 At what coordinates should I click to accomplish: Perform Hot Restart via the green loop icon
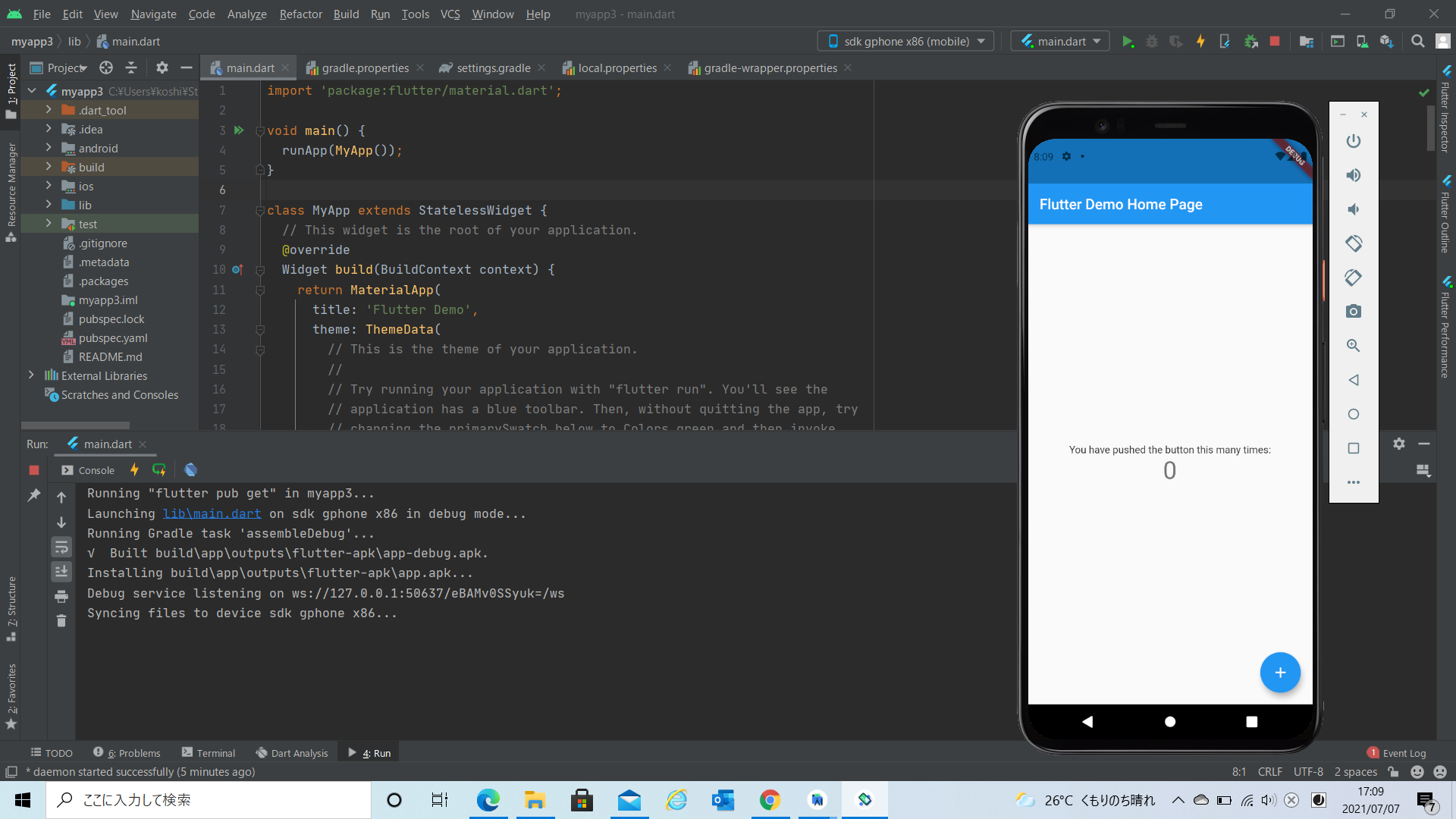point(159,469)
